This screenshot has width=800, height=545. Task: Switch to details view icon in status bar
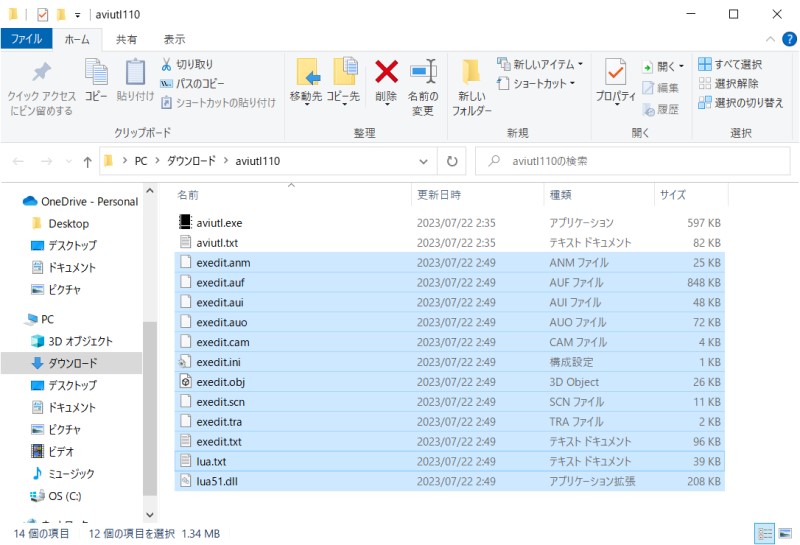[764, 534]
